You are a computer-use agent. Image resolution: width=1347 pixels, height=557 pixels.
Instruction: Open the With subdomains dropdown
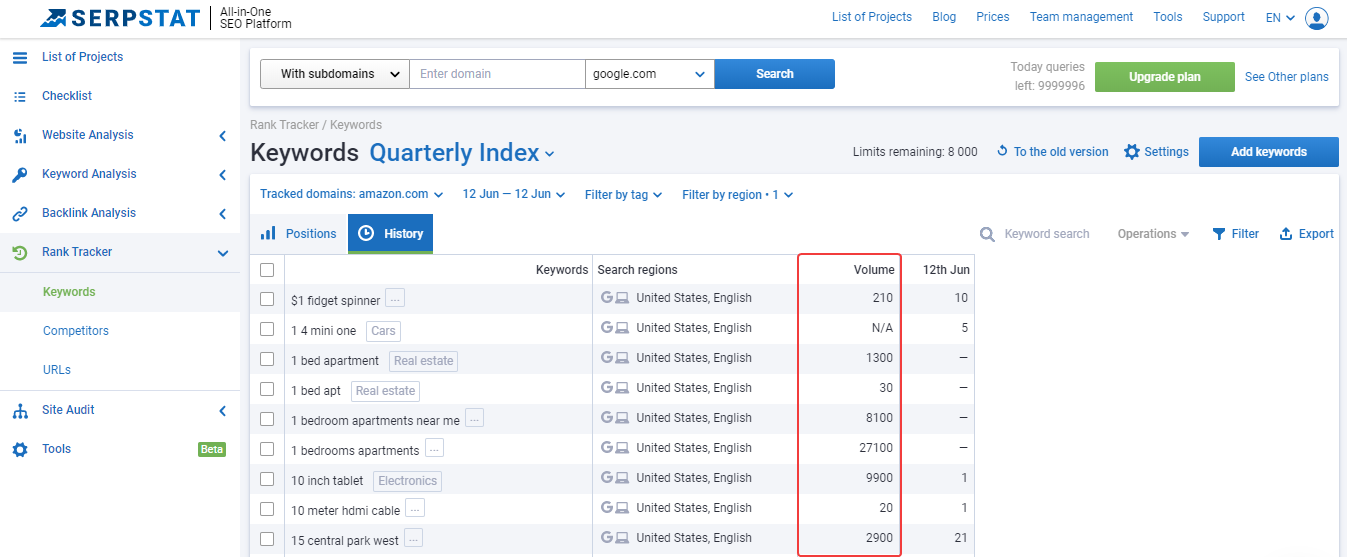click(335, 74)
